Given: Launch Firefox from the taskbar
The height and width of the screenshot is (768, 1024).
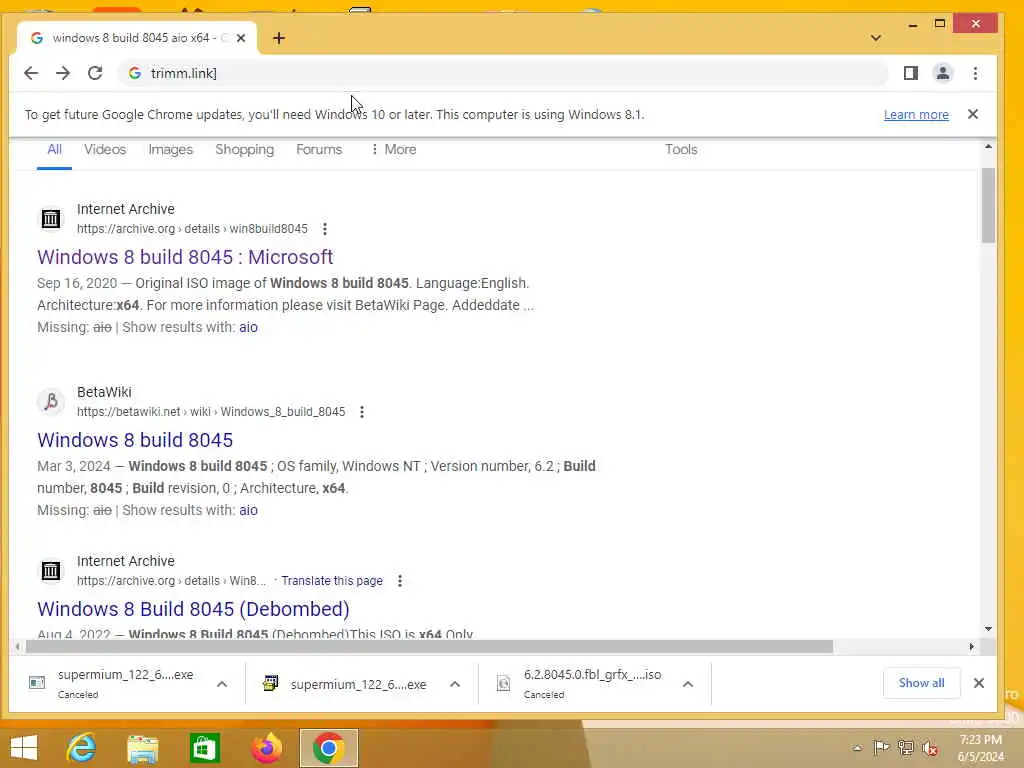Looking at the screenshot, I should coord(266,748).
